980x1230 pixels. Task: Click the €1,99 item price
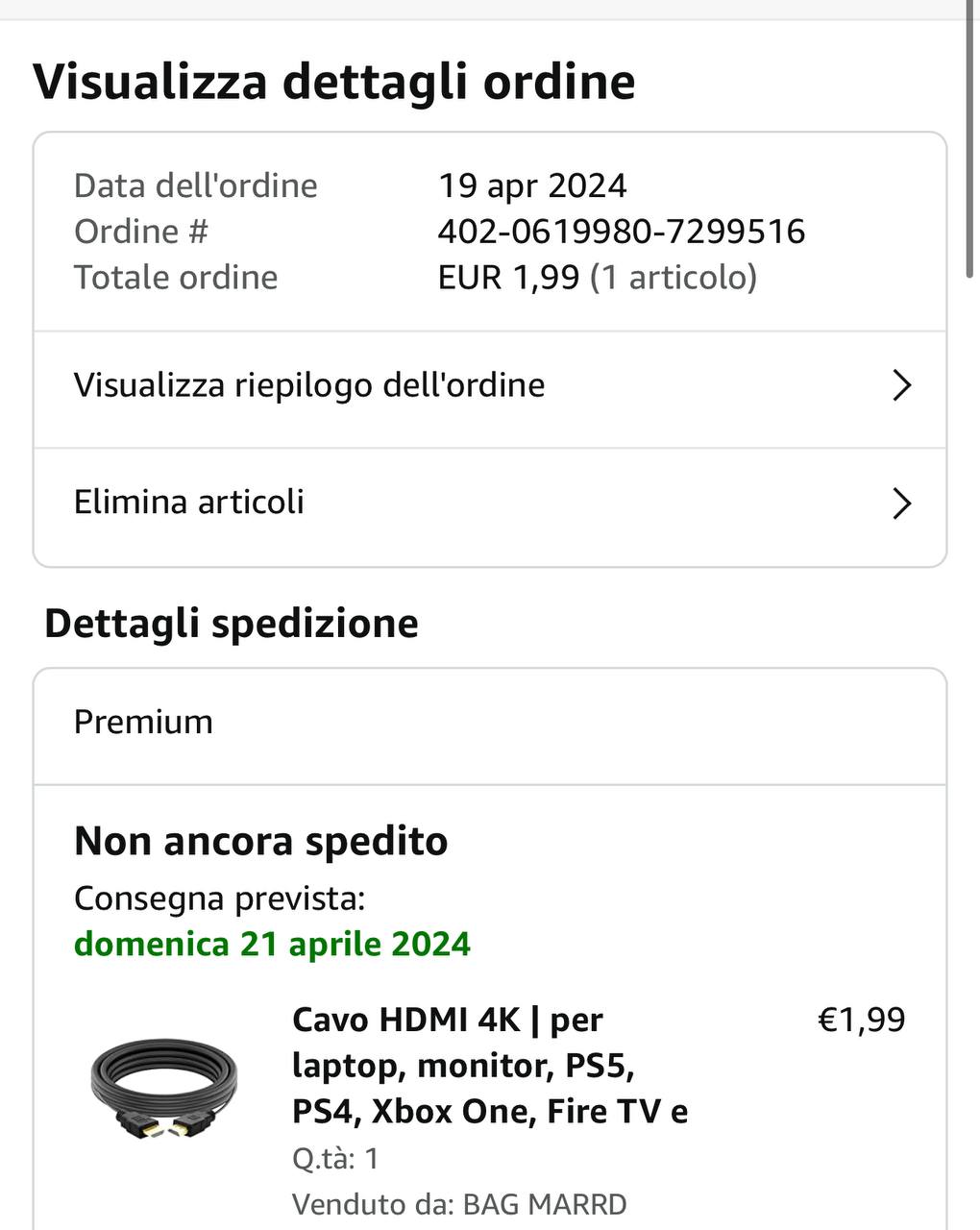point(861,1020)
